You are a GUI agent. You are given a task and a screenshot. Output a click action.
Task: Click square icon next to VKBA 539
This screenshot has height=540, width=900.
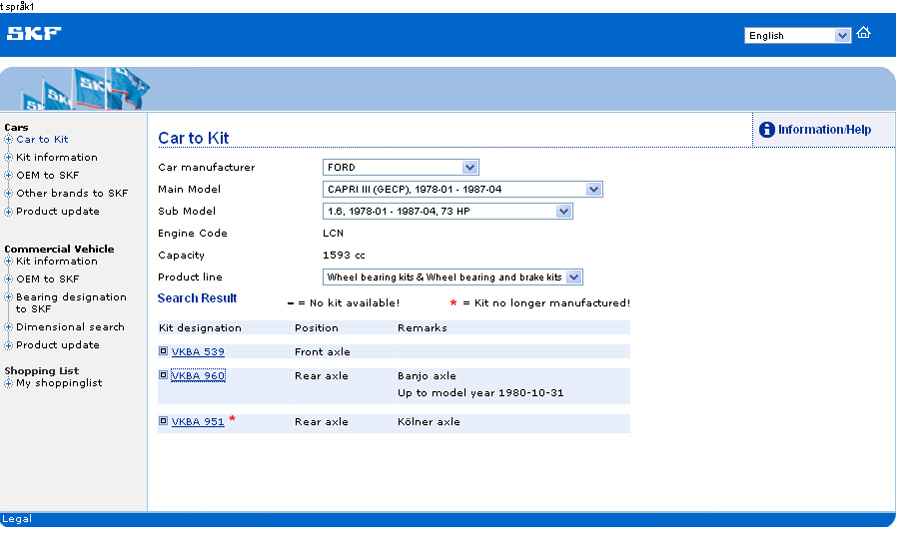click(163, 351)
